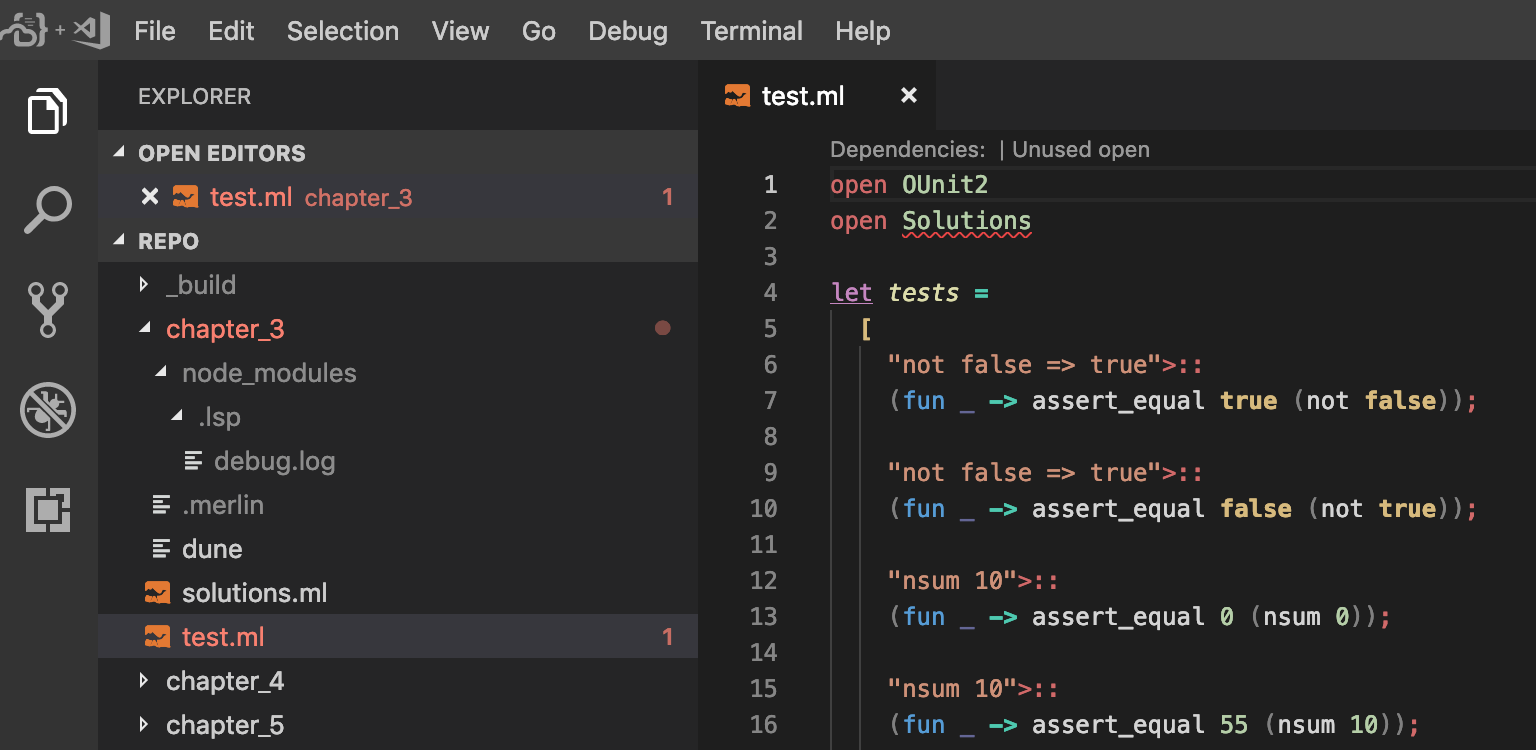Open the Go menu

tap(538, 31)
